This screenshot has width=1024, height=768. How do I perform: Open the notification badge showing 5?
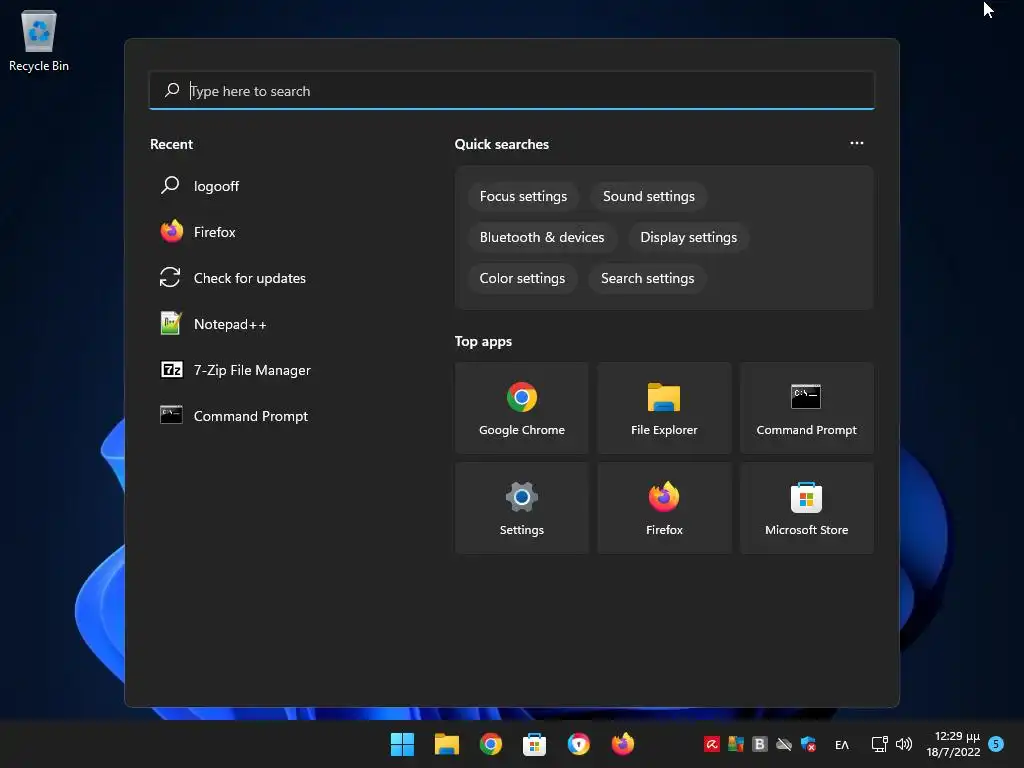pyautogui.click(x=996, y=744)
